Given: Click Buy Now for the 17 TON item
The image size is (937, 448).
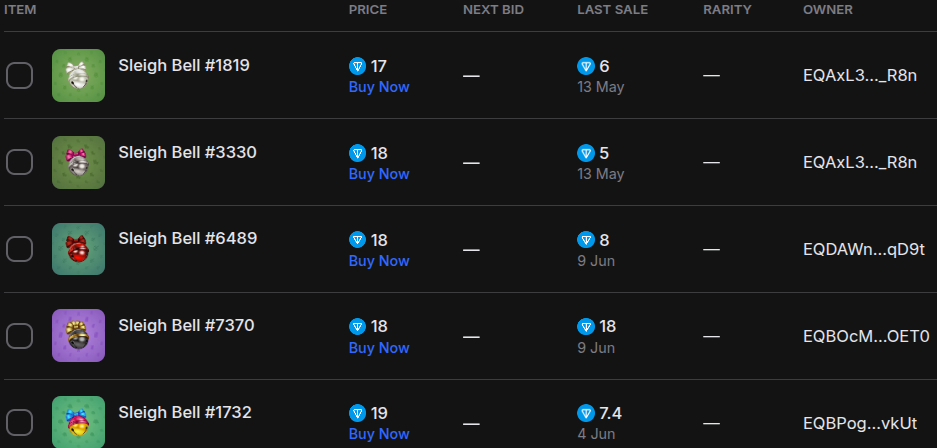Looking at the screenshot, I should [378, 87].
